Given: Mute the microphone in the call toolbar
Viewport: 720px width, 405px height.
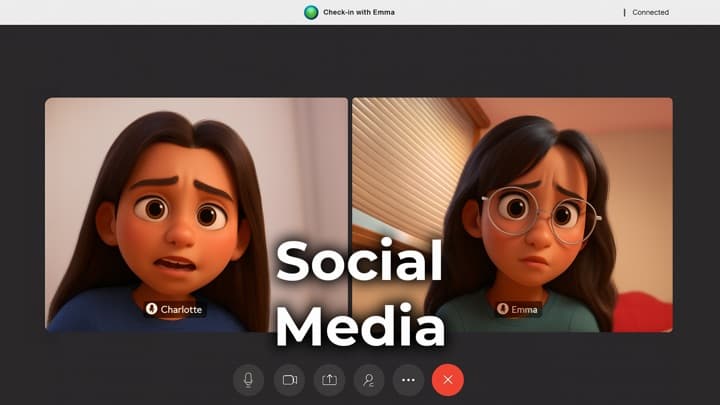Looking at the screenshot, I should (x=248, y=380).
